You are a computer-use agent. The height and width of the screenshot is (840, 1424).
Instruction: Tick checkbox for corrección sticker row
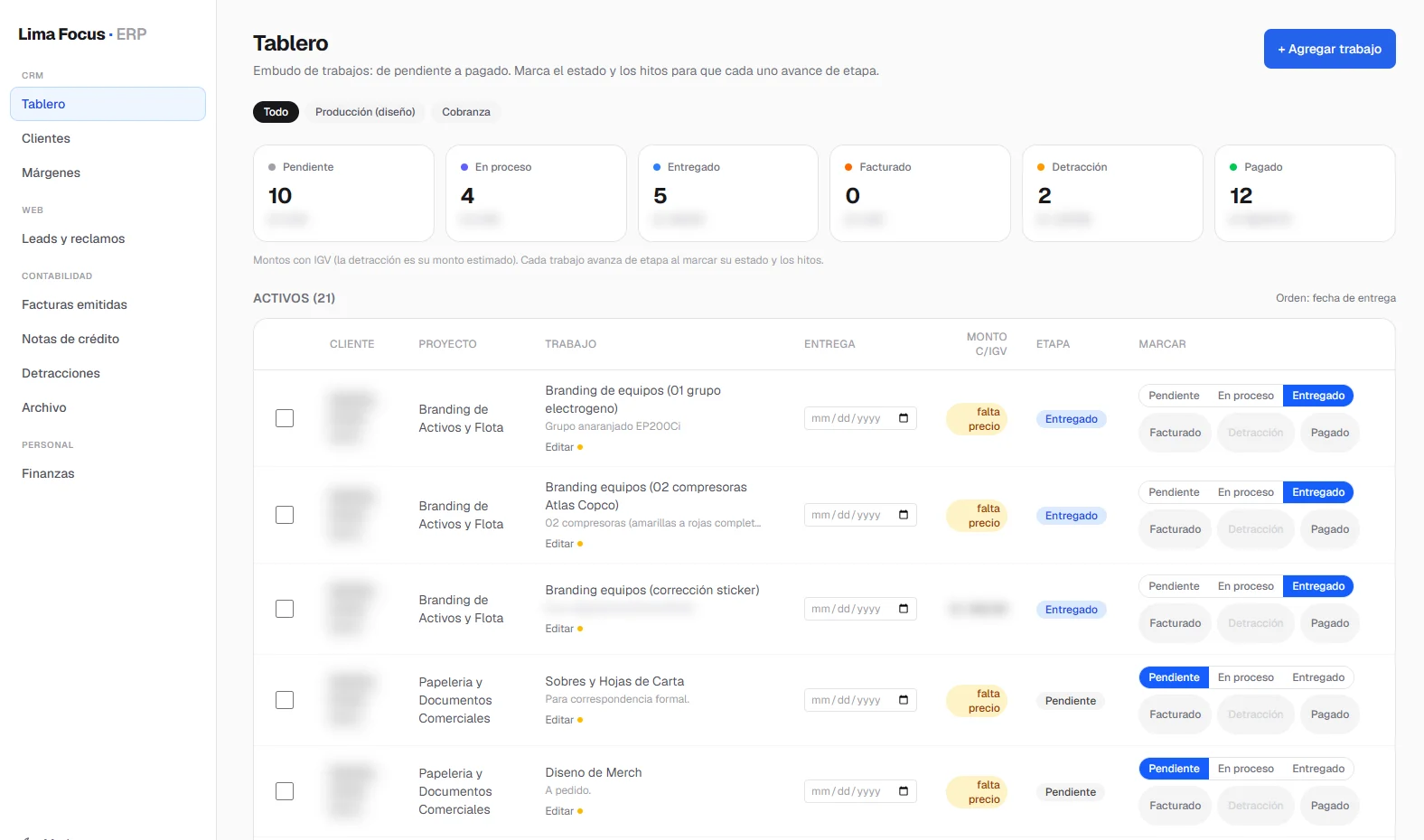pyautogui.click(x=285, y=609)
